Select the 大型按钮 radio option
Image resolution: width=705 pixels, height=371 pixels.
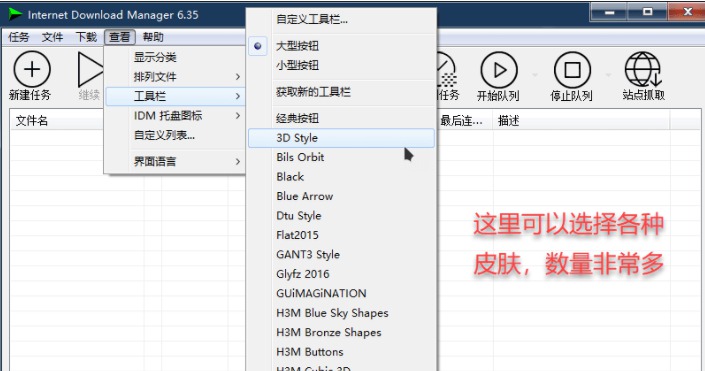tap(342, 46)
